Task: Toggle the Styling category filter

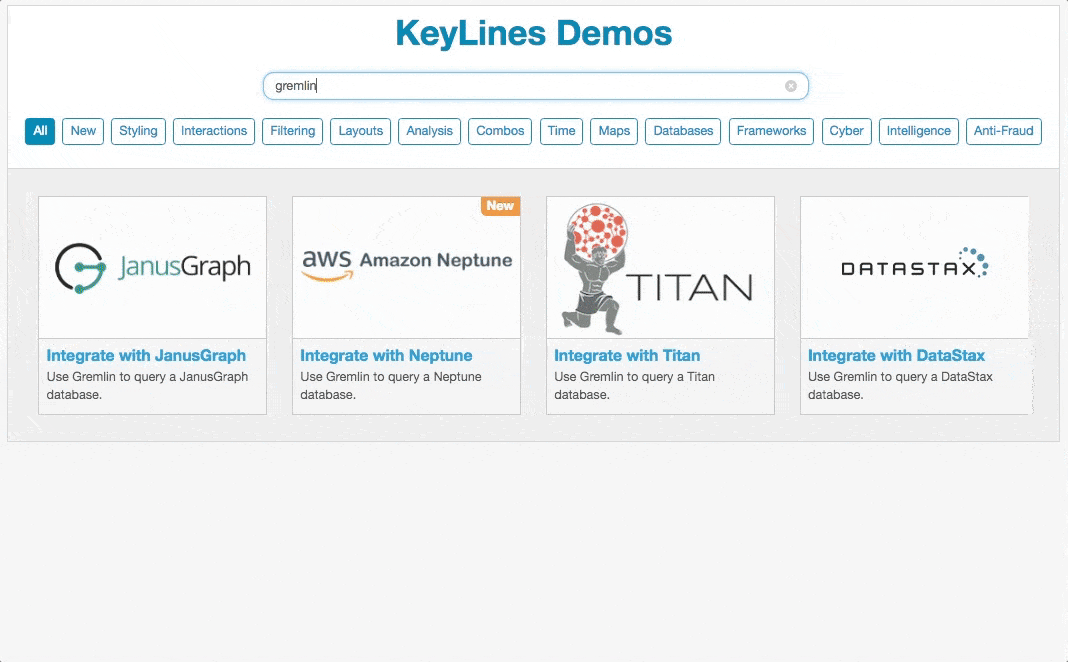Action: [x=138, y=131]
